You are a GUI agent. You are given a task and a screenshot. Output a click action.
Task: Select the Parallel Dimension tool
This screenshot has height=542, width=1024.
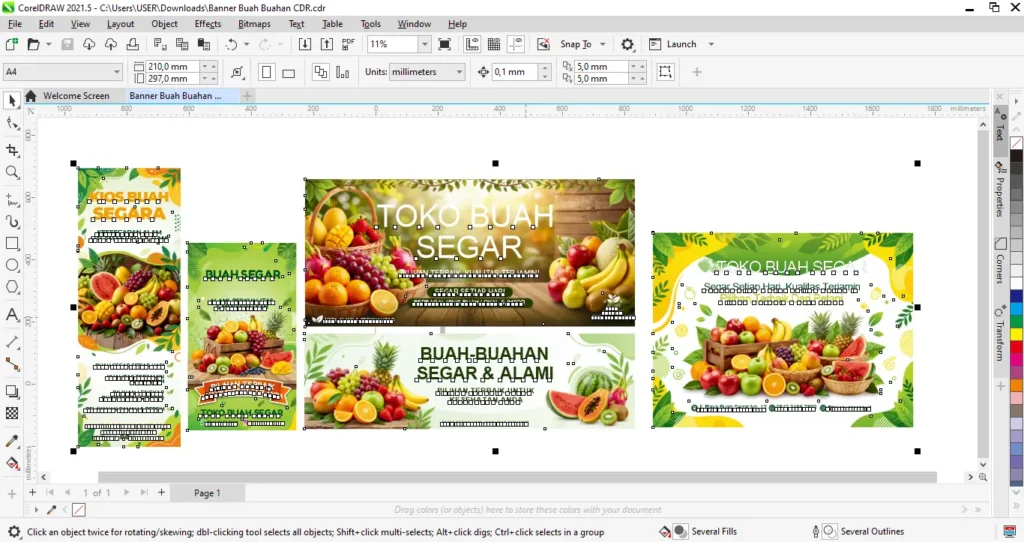point(12,342)
